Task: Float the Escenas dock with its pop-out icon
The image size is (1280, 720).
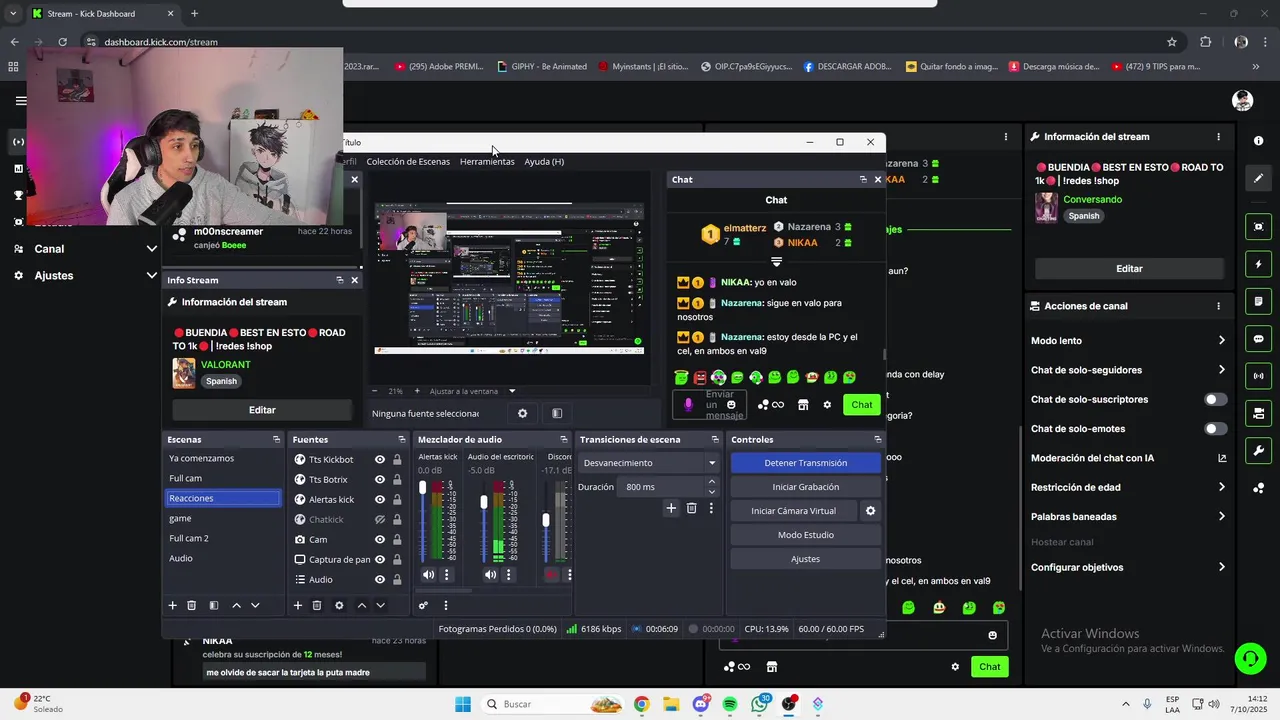Action: (x=276, y=439)
